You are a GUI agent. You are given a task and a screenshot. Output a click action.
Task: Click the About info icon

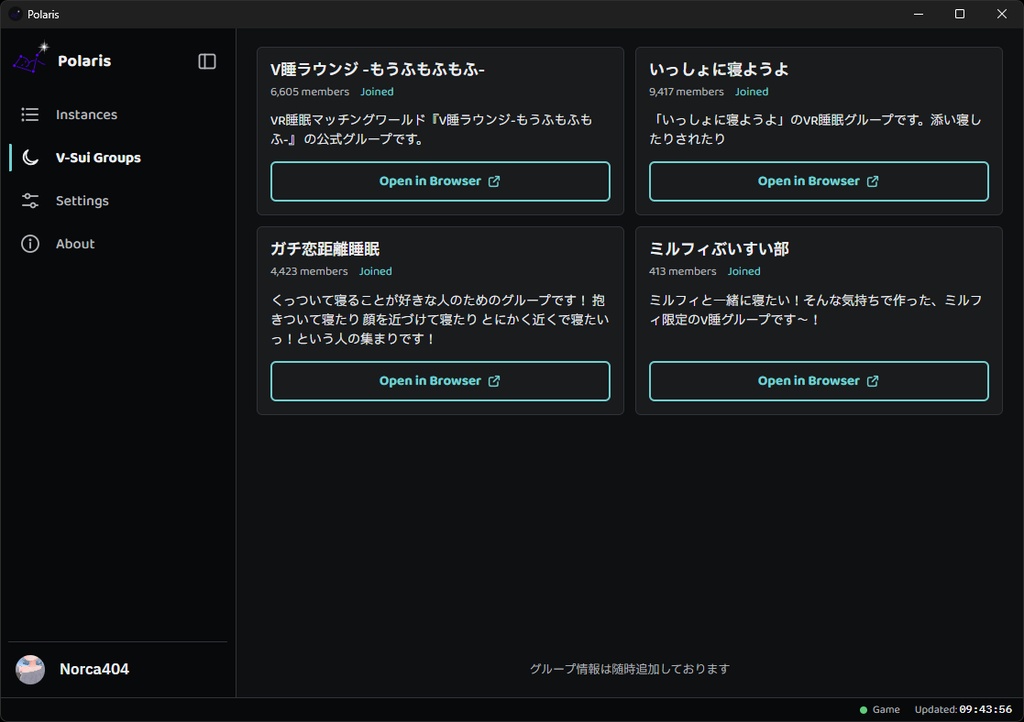(30, 243)
